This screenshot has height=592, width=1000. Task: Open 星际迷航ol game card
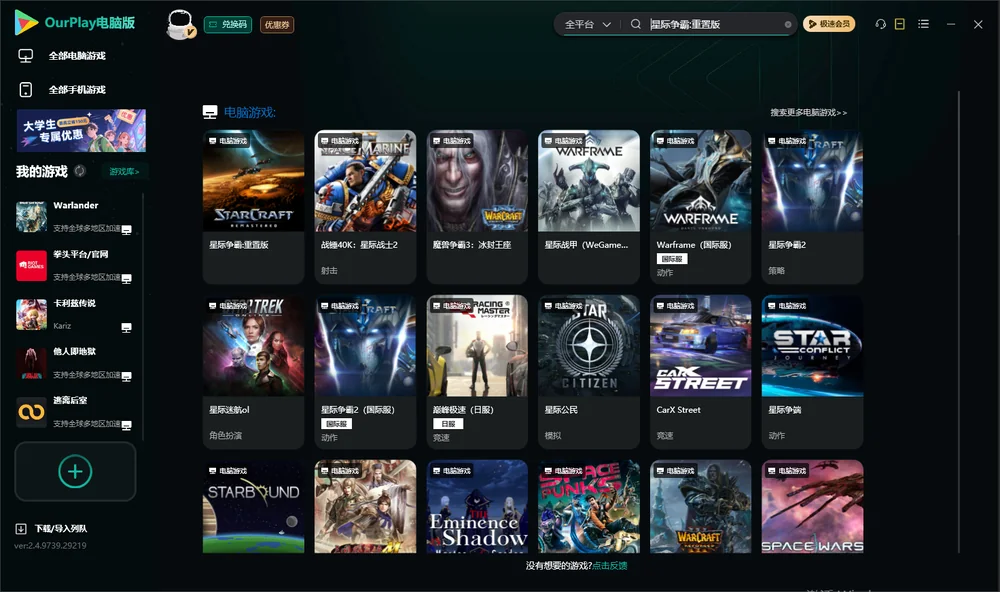coord(253,372)
